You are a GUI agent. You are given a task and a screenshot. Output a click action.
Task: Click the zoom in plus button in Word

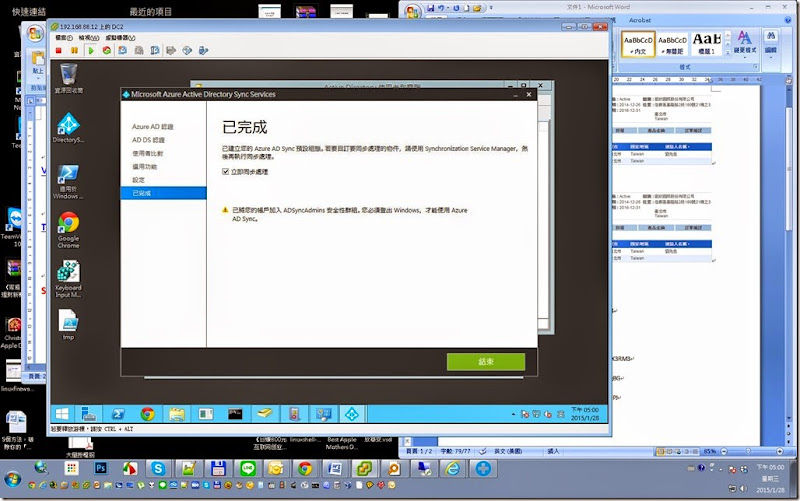click(x=780, y=452)
